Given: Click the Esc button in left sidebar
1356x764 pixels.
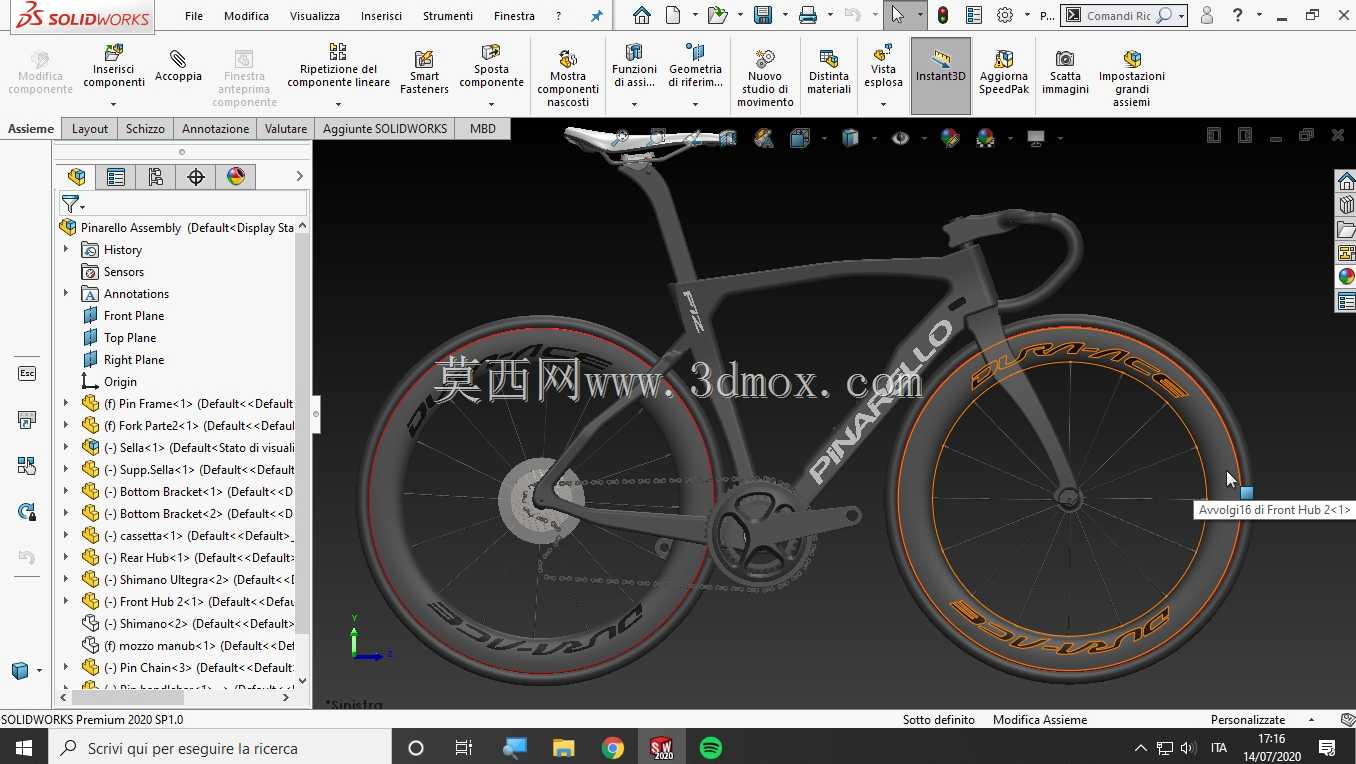Looking at the screenshot, I should point(27,373).
